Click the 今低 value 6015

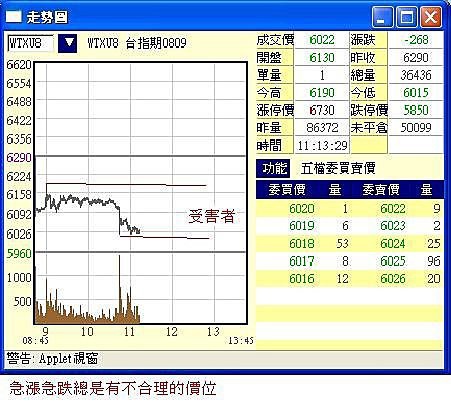coord(416,93)
